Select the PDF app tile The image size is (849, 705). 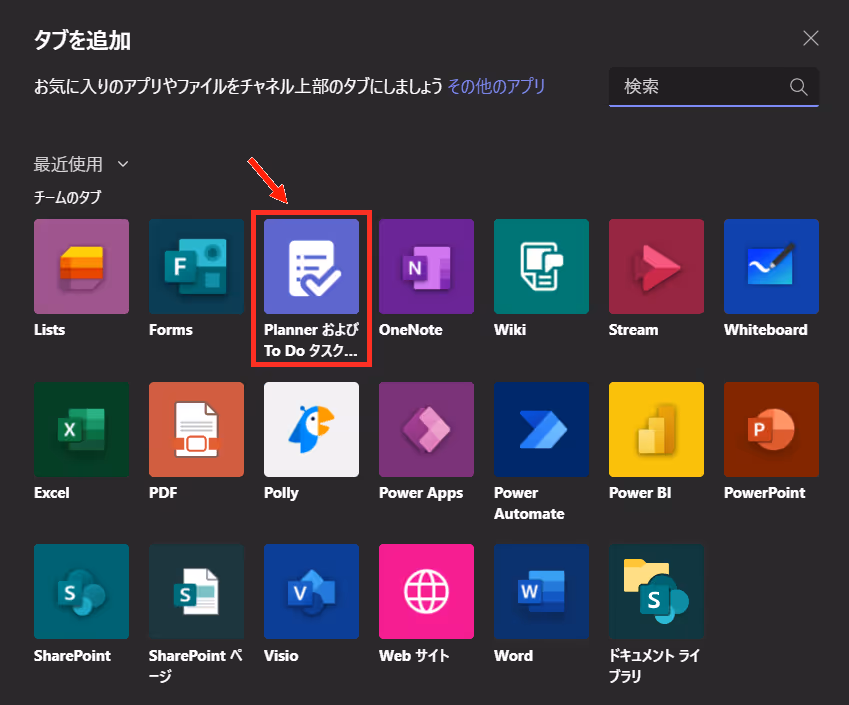pyautogui.click(x=197, y=429)
